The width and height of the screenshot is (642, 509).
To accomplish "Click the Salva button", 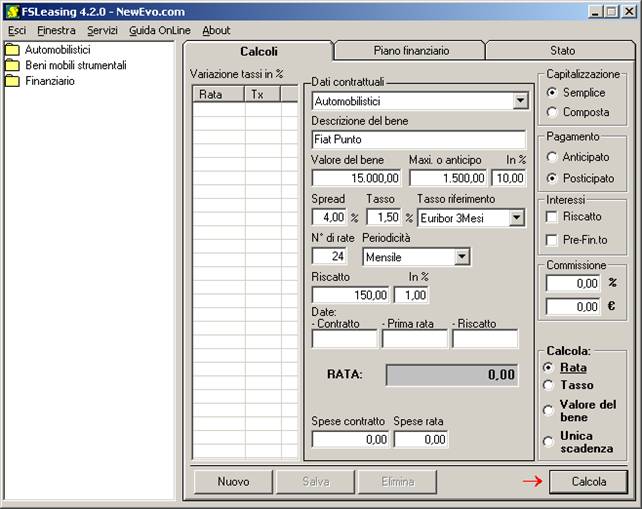I will 316,482.
